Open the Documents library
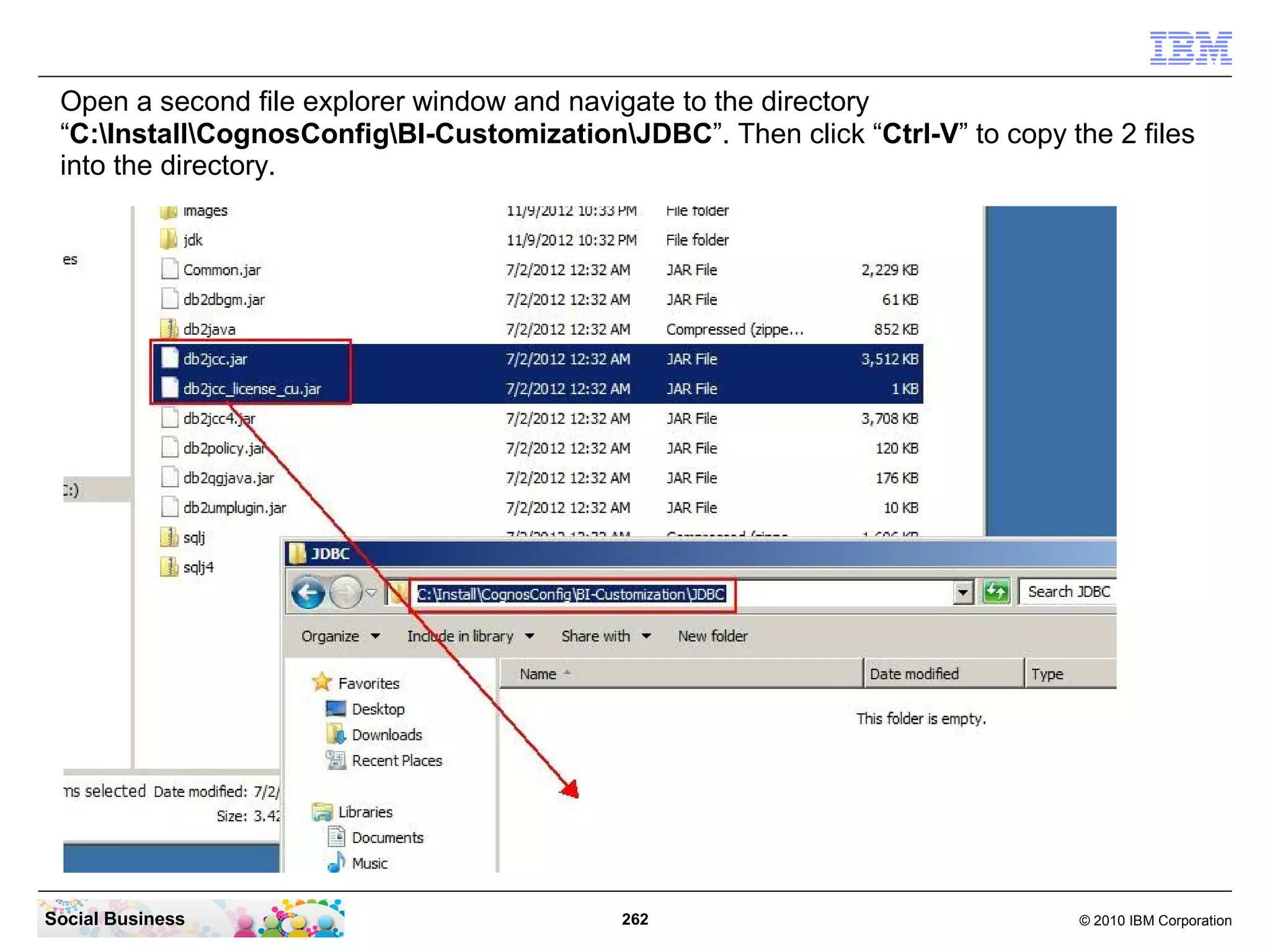1270x952 pixels. point(388,837)
